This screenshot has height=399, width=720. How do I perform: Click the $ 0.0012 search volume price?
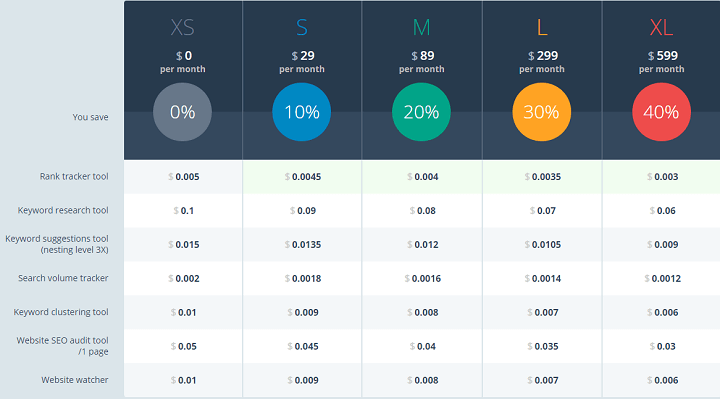[663, 279]
